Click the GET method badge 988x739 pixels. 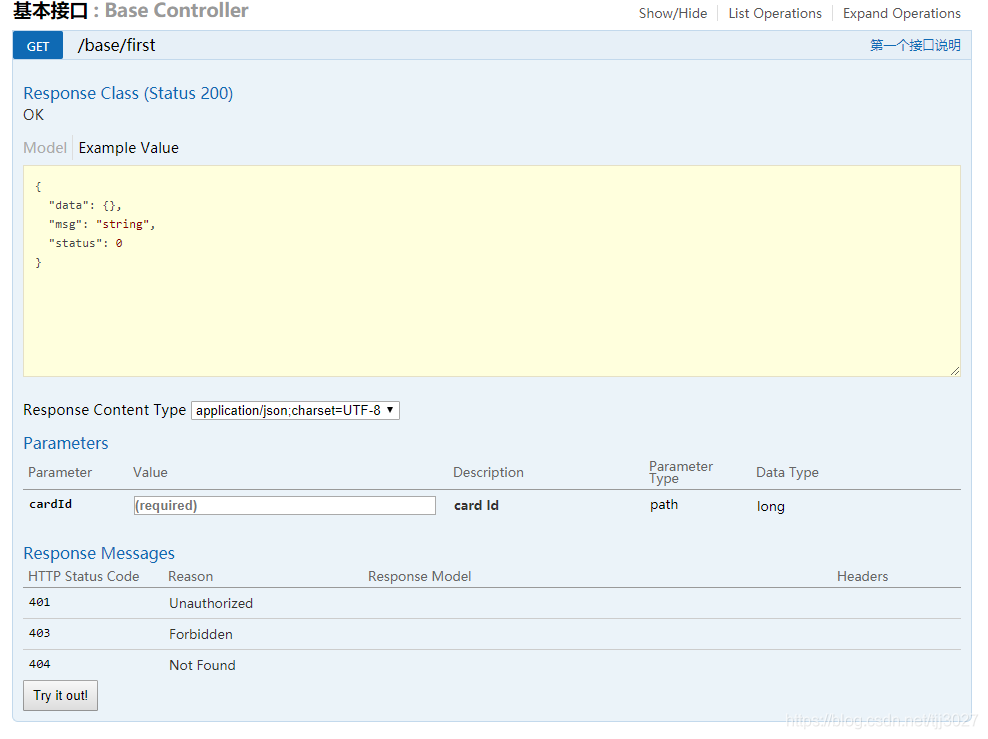(38, 45)
